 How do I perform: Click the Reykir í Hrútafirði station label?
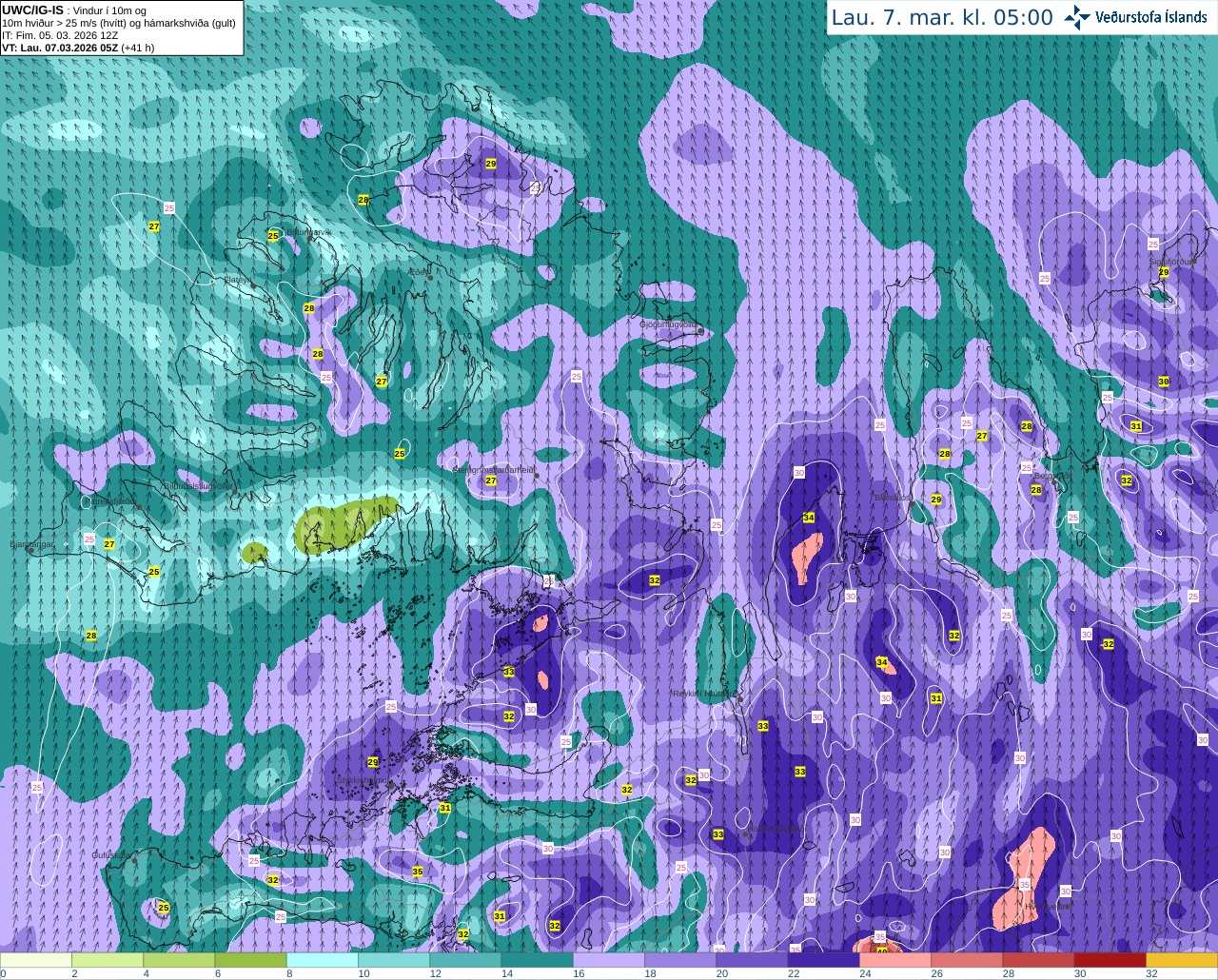tap(706, 694)
